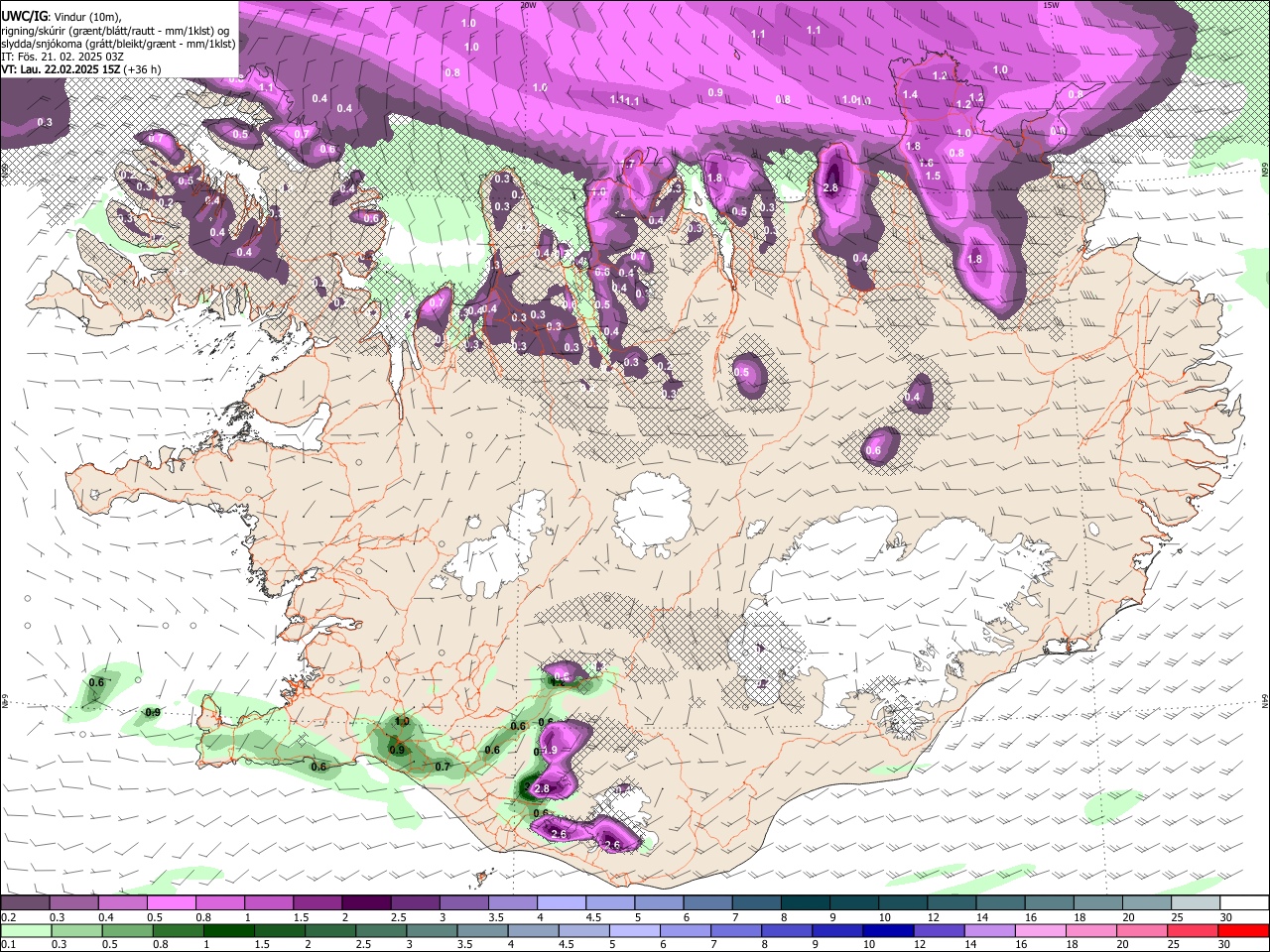Viewport: 1270px width, 952px height.
Task: Click the 'slydda/snjókoma (grátt/bleikt/grænt - mm/1klst)' line
Action: point(118,44)
